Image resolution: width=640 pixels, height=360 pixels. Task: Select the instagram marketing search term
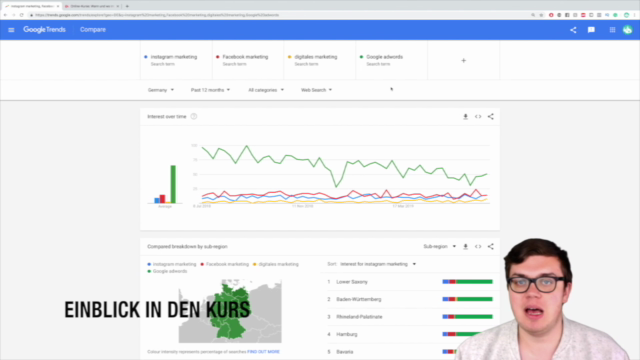tap(176, 60)
